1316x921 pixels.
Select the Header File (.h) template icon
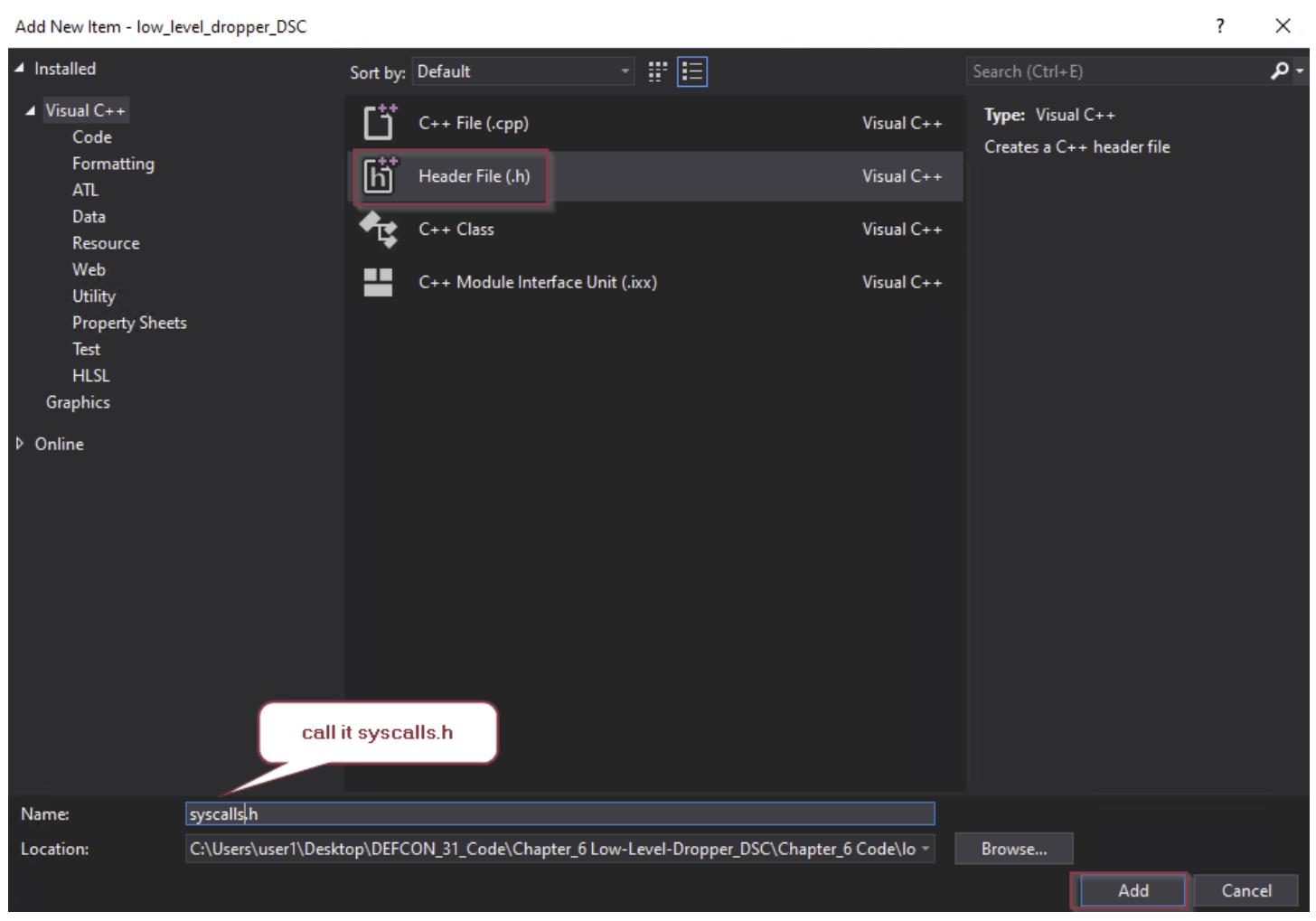(380, 176)
